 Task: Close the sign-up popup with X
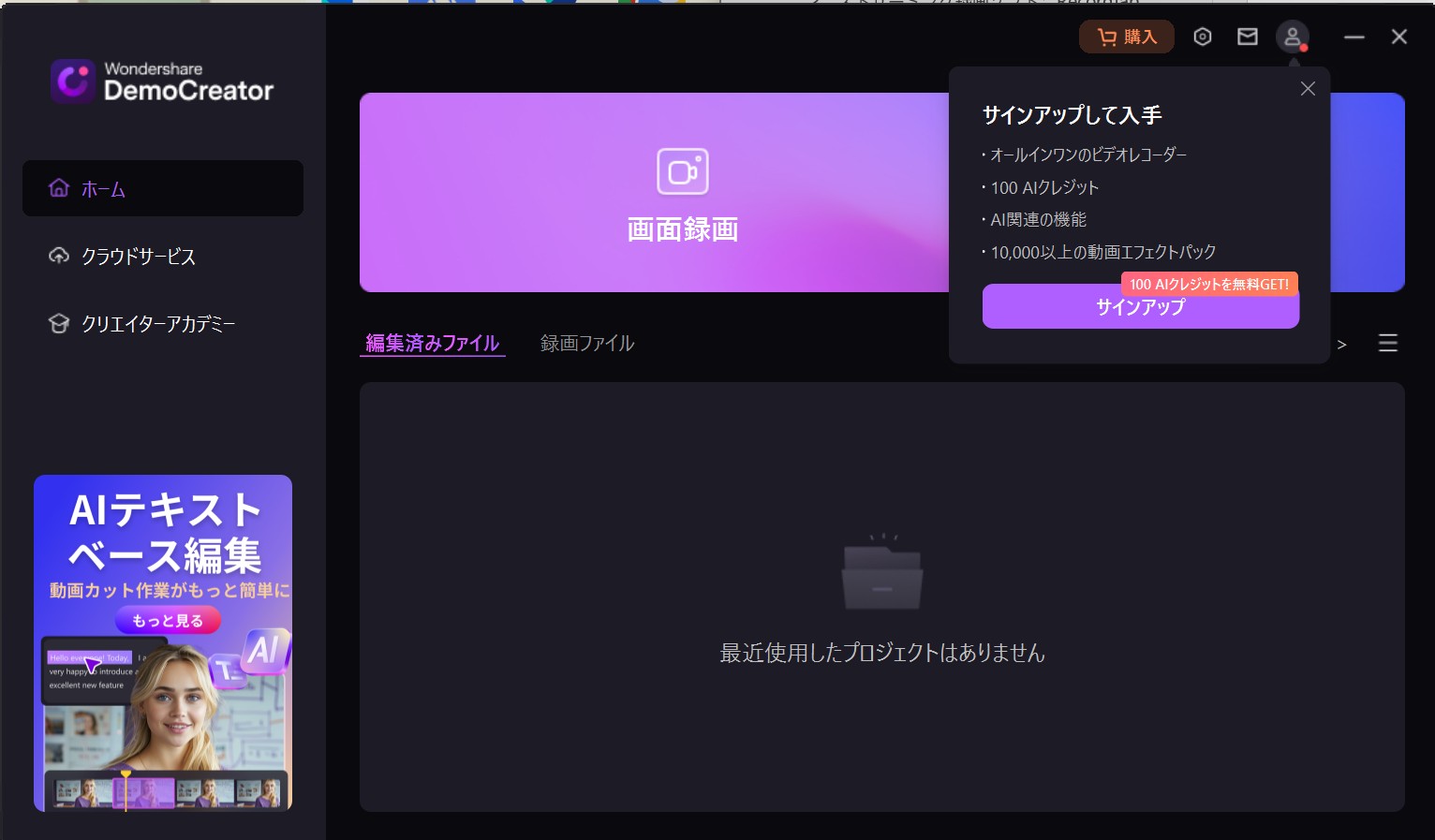[x=1308, y=88]
